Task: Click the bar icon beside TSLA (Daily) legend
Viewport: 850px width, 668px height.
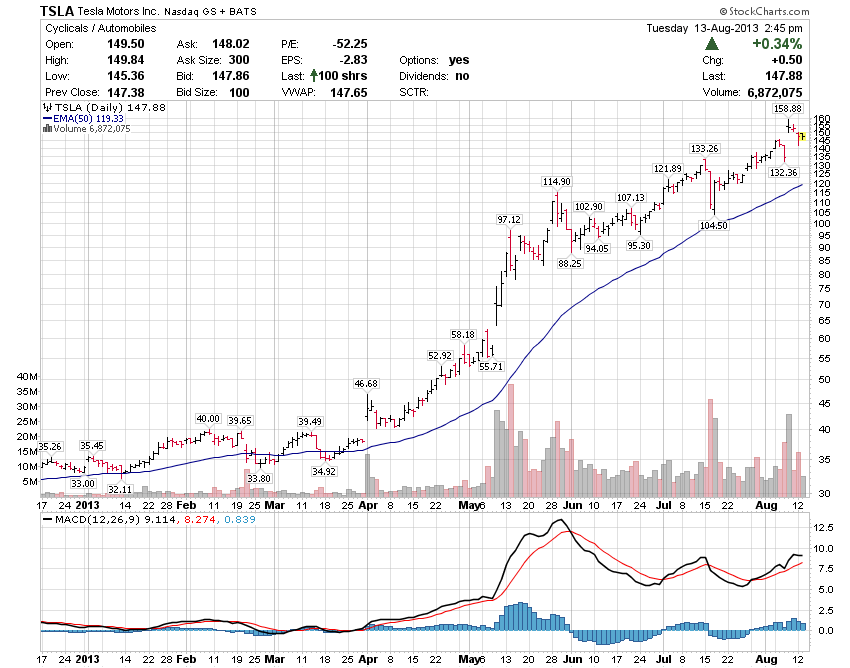Action: 47,107
